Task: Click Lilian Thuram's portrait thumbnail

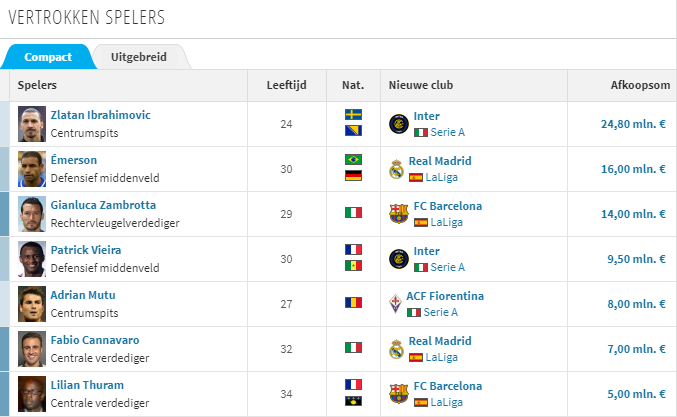Action: coord(32,393)
